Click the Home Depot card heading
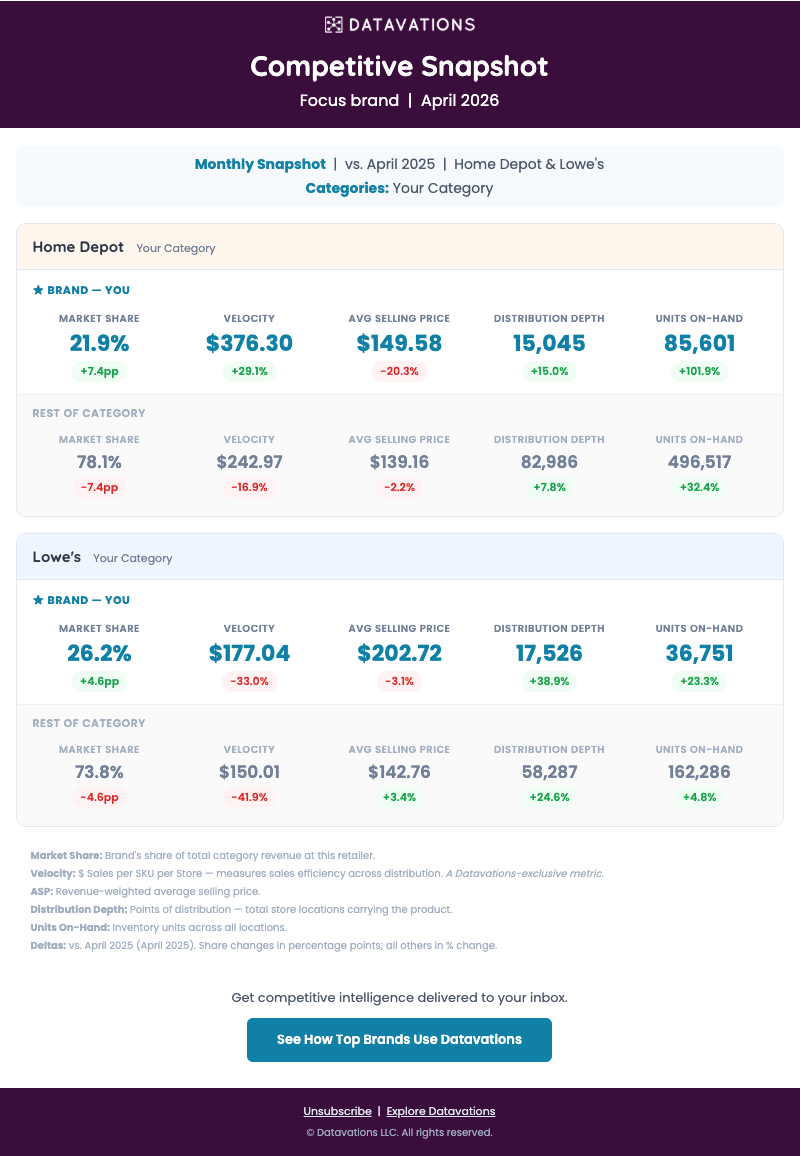This screenshot has width=801, height=1156. pyautogui.click(x=78, y=247)
